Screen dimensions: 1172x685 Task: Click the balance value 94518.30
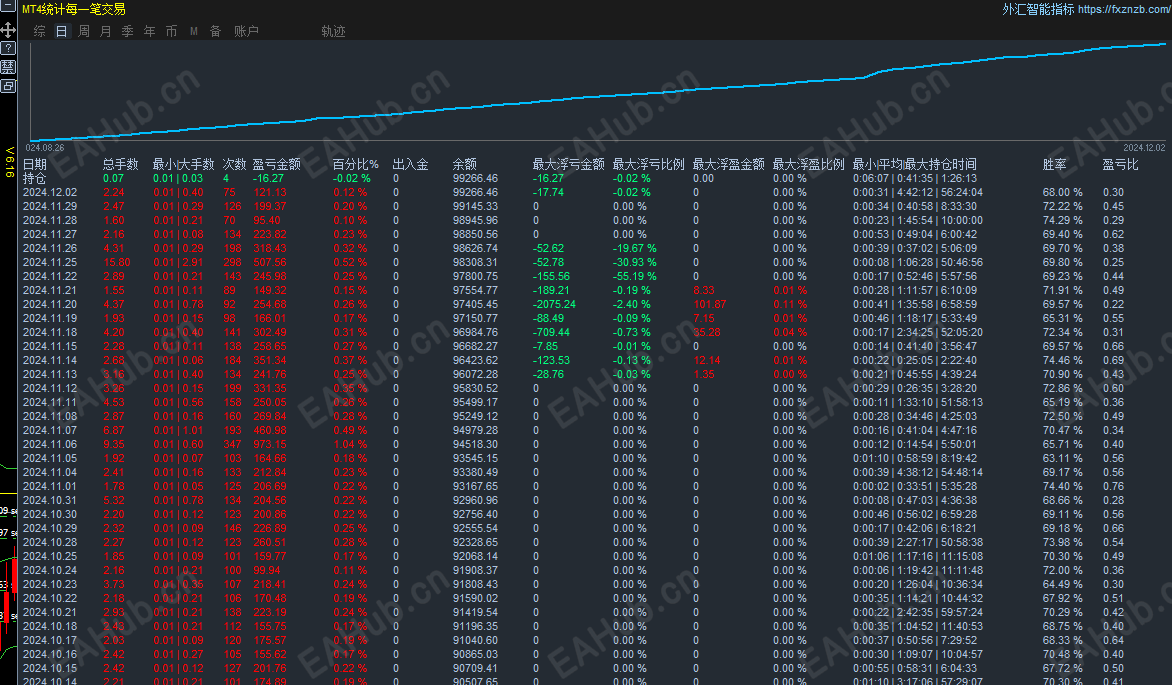(475, 444)
